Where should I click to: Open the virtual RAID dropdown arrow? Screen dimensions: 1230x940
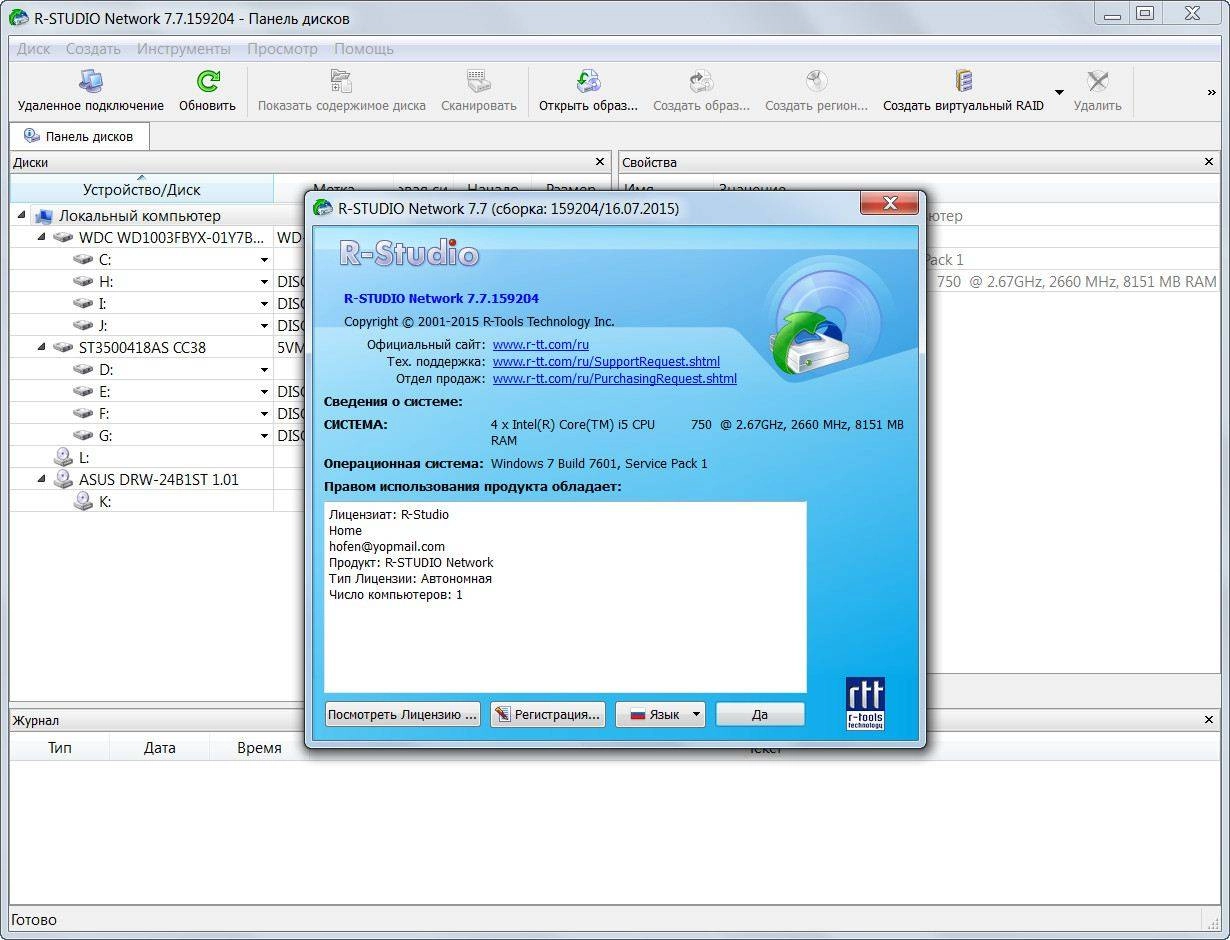coord(1059,93)
